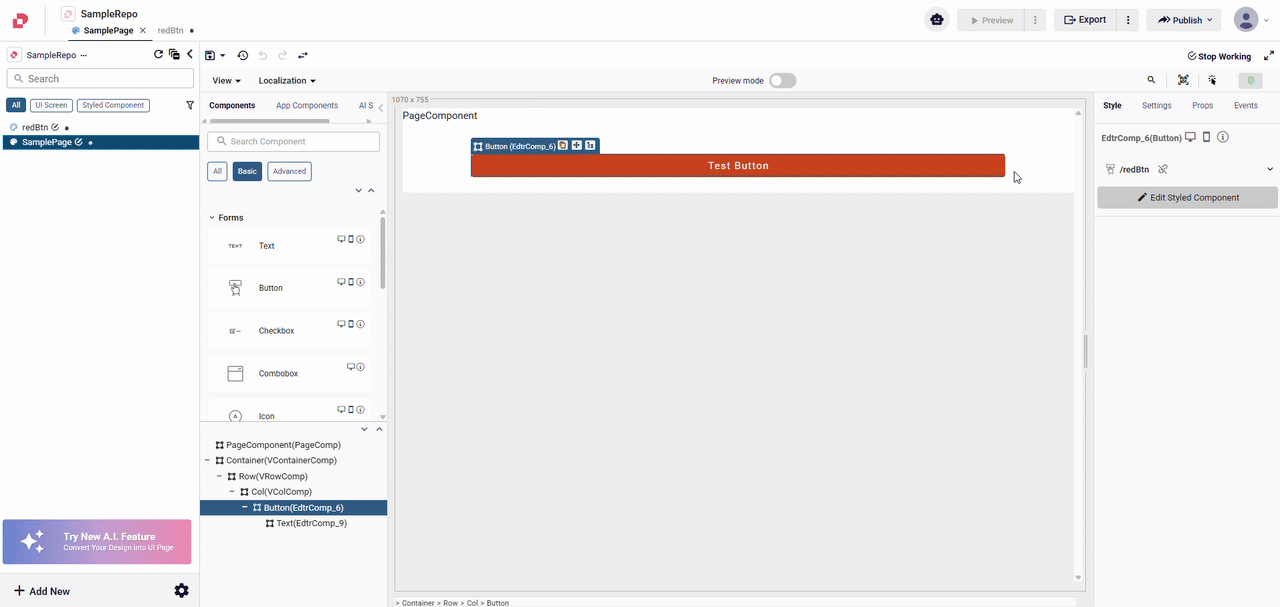Click the unlink icon next to /redBtn

click(x=1163, y=170)
